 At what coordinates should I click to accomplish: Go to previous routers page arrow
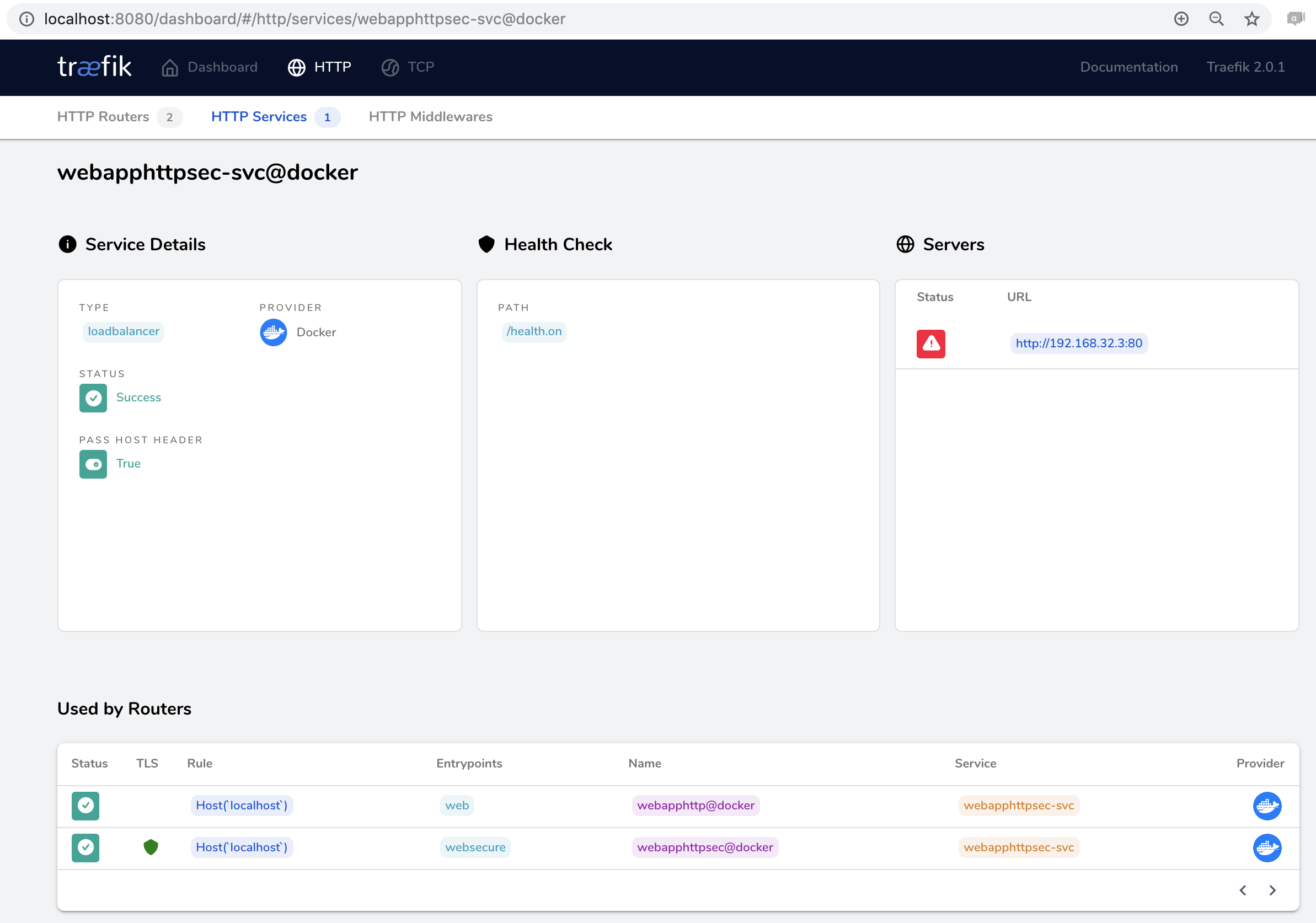[x=1243, y=890]
